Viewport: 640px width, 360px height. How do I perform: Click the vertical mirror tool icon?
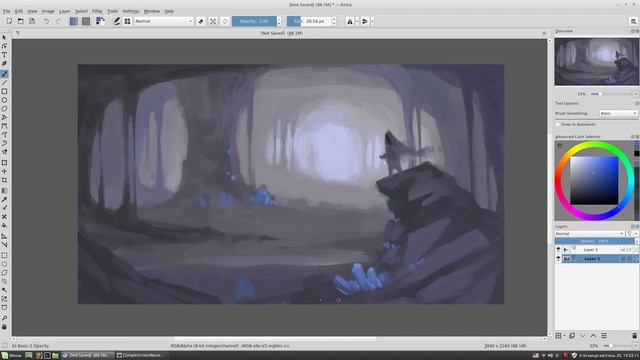pos(364,21)
